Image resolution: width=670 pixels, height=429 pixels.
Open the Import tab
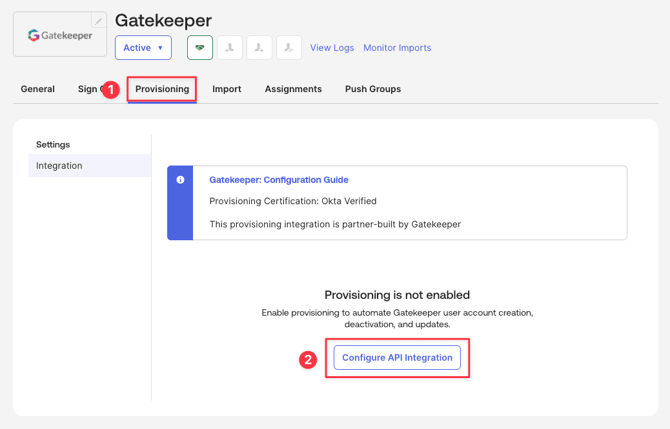pos(227,89)
